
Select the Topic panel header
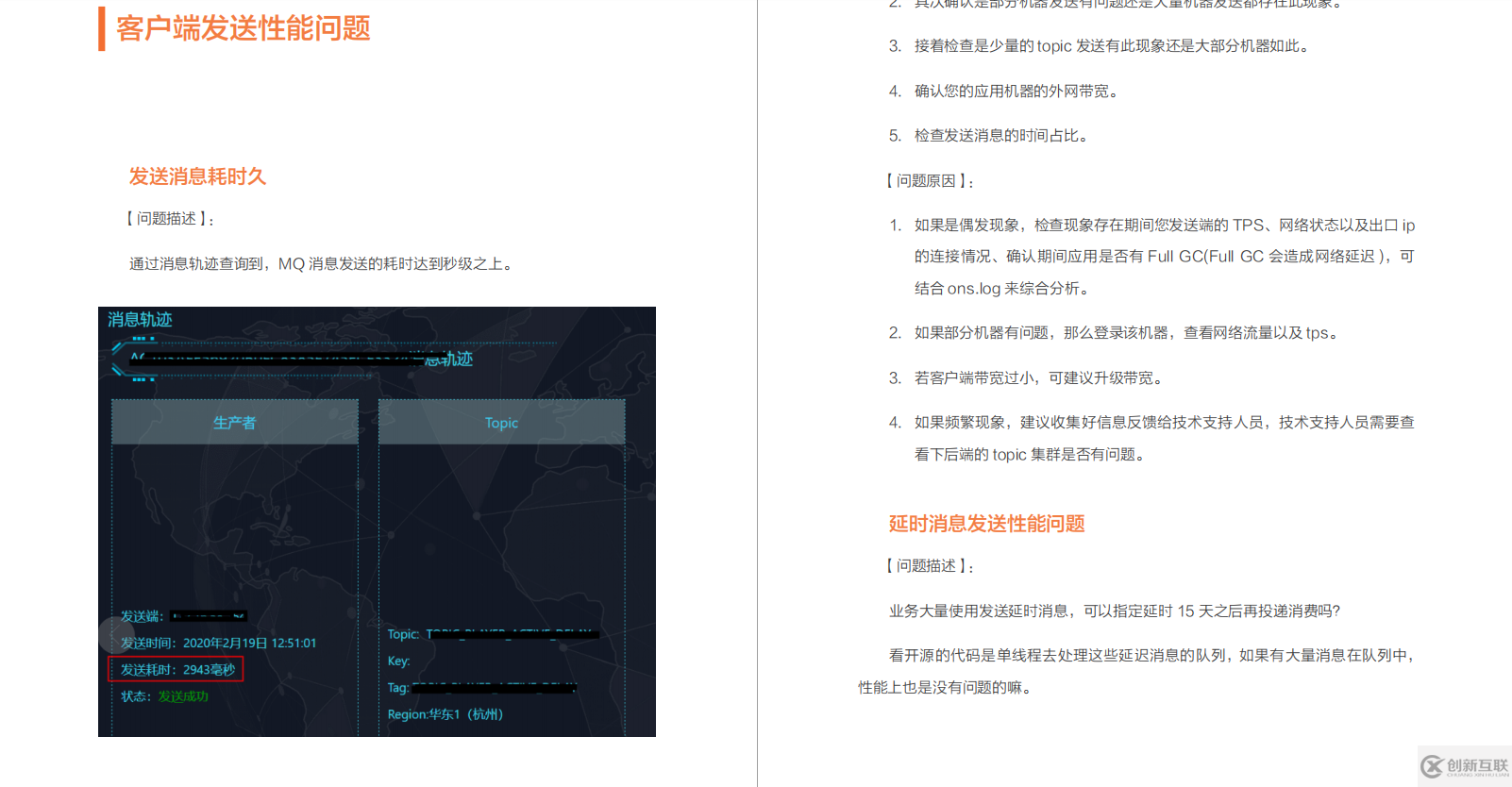tap(501, 423)
